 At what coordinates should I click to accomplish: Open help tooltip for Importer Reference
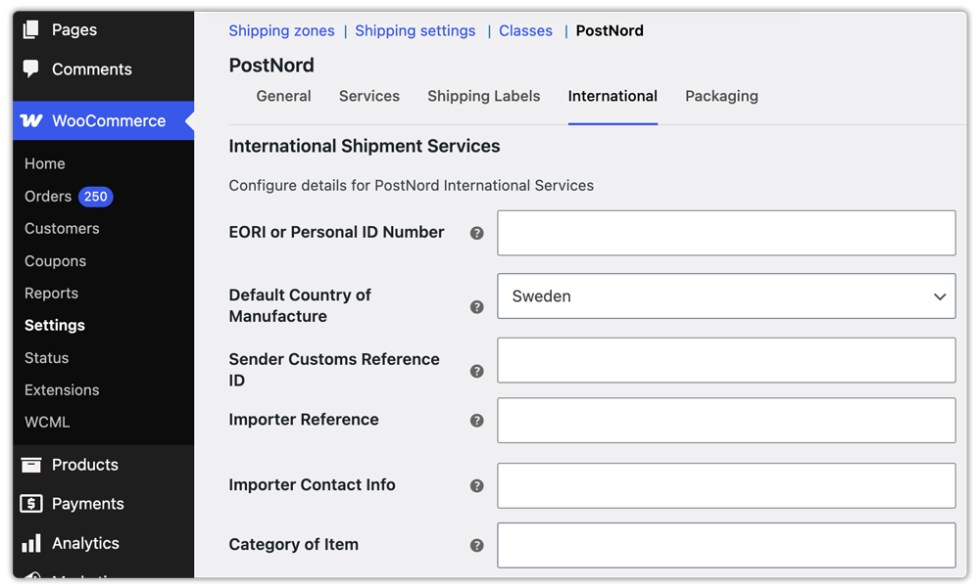477,421
